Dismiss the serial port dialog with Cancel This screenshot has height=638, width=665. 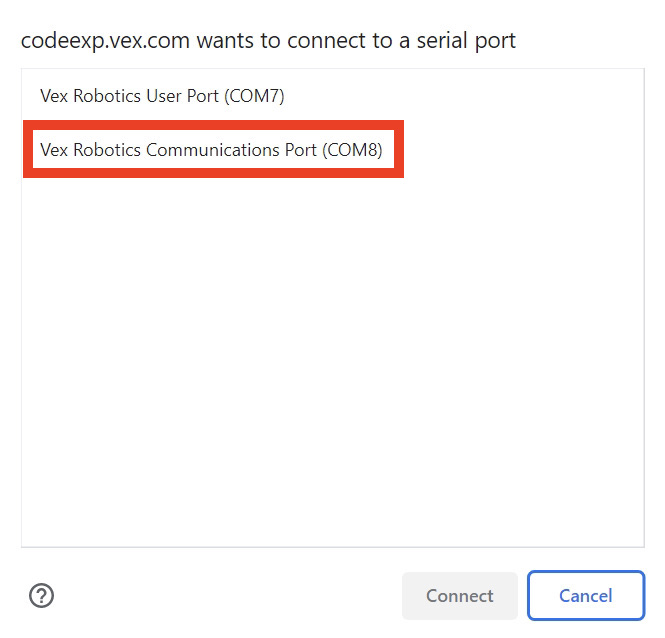tap(585, 596)
